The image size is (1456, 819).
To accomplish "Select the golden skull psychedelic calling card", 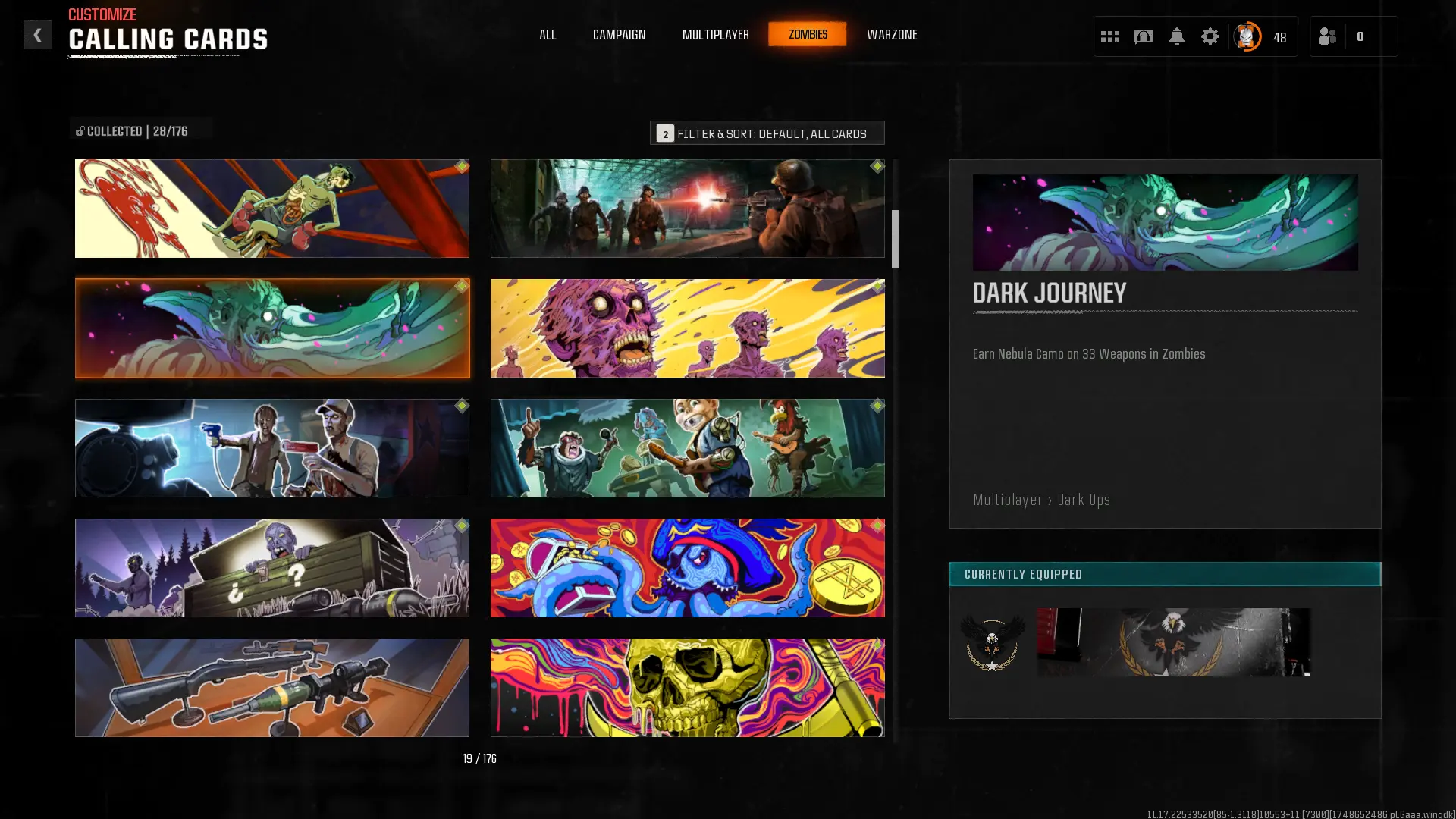I will pos(687,688).
